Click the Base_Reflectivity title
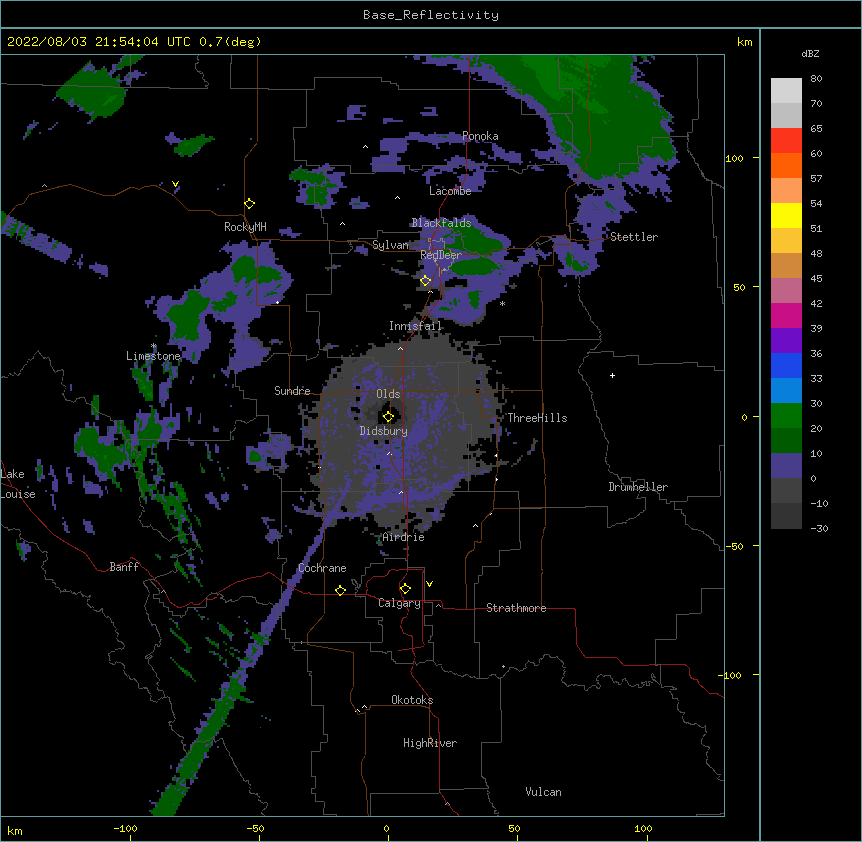This screenshot has height=842, width=862. click(x=431, y=15)
